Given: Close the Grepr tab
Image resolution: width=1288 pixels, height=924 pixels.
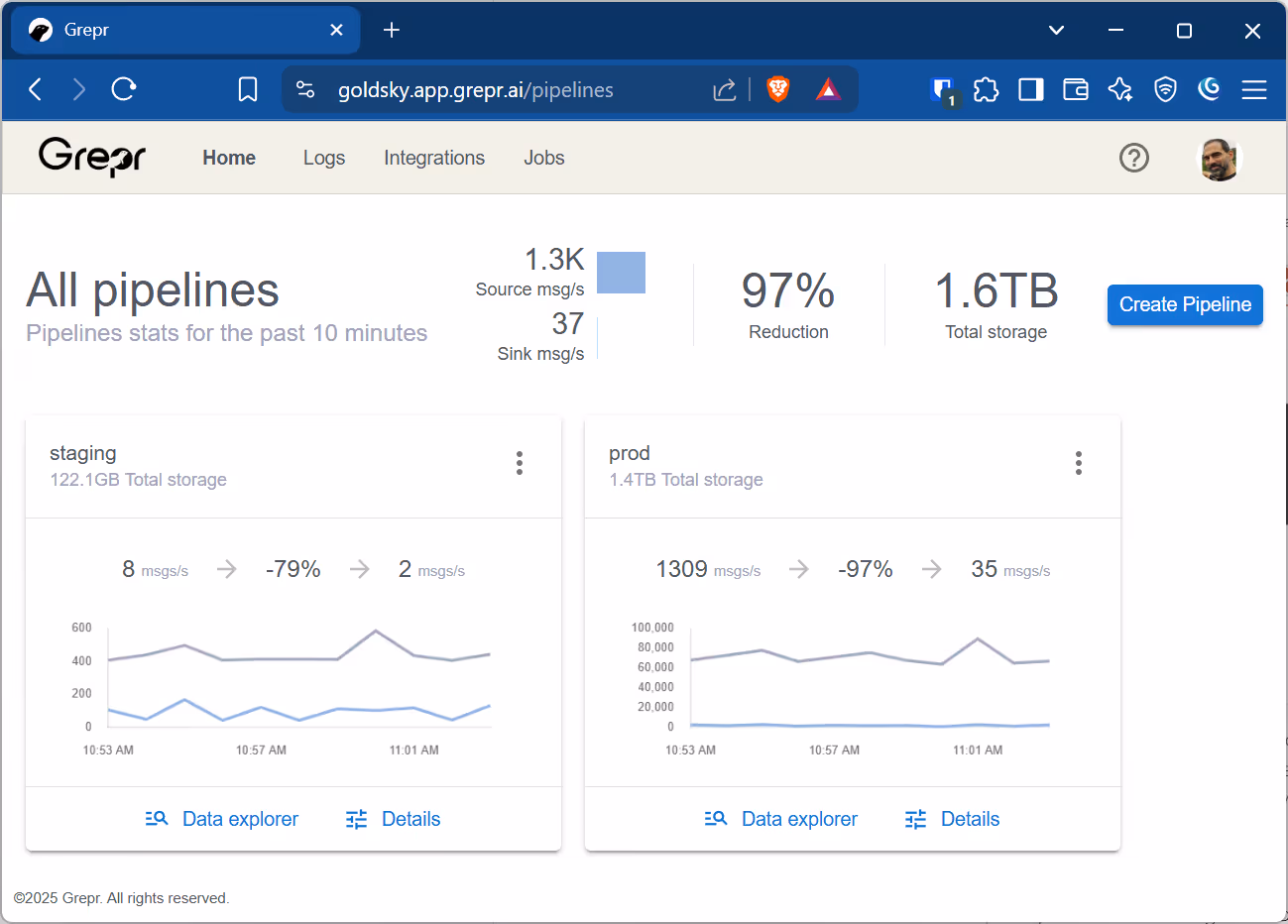Looking at the screenshot, I should coord(336,30).
